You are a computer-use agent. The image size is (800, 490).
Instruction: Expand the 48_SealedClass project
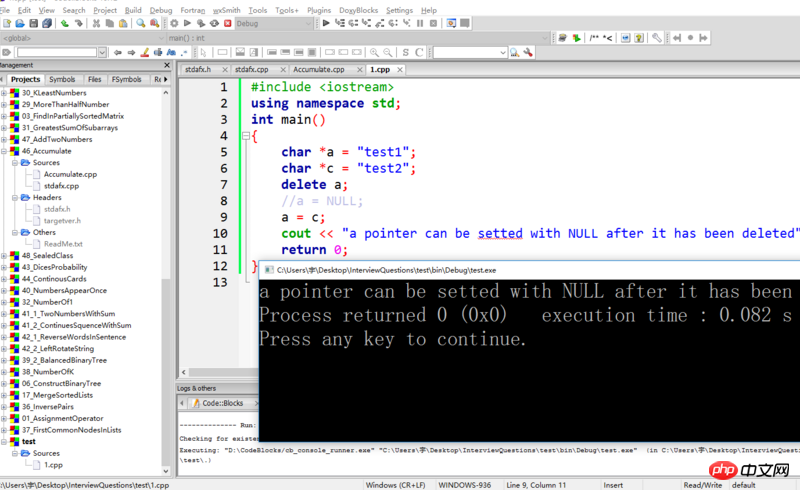coord(4,256)
